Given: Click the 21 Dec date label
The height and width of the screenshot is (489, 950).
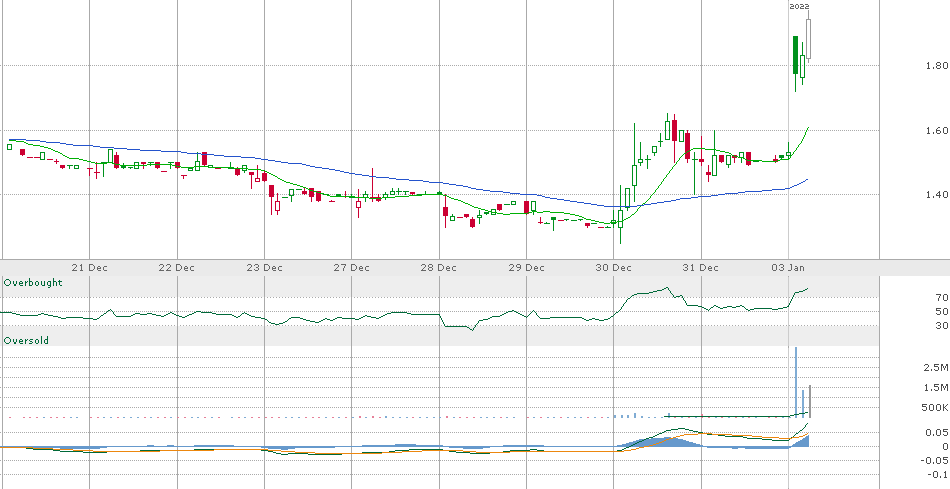Looking at the screenshot, I should 90,267.
